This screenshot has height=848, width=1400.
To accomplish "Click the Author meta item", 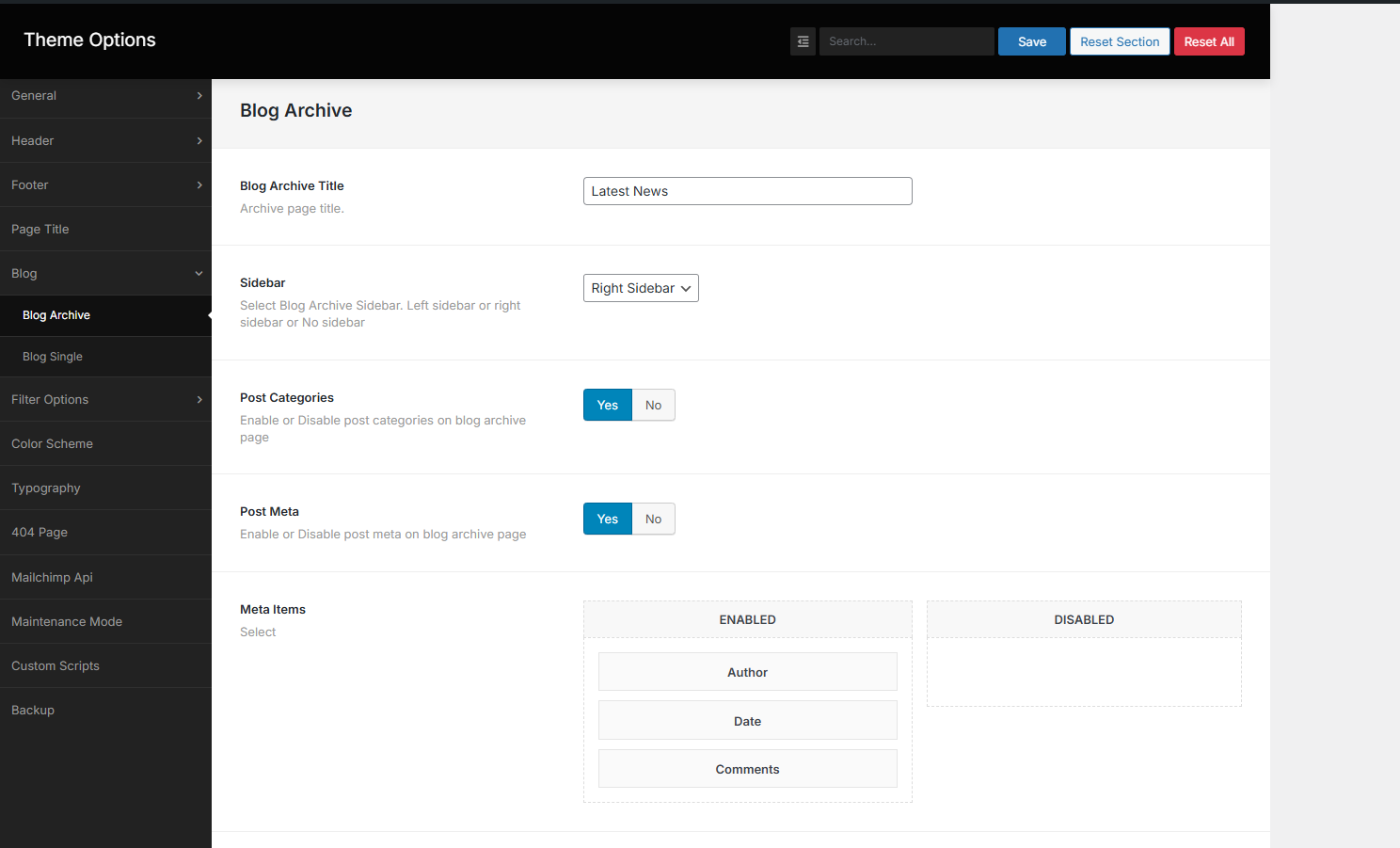I will [747, 672].
